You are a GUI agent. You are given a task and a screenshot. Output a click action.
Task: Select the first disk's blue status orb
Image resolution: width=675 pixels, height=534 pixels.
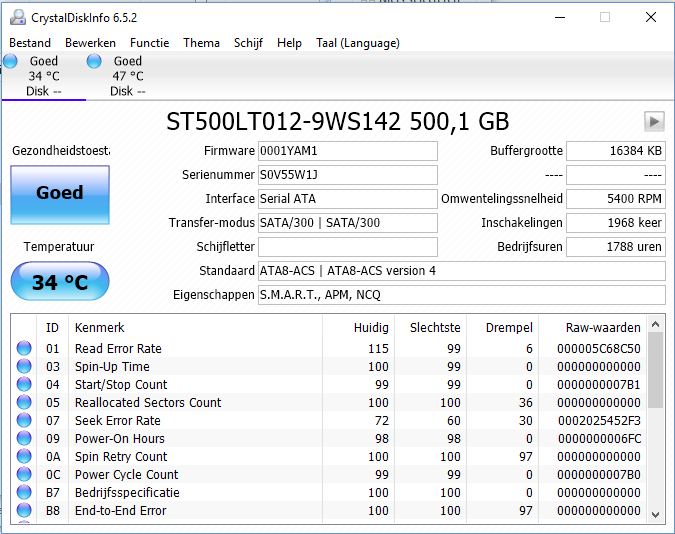(x=11, y=62)
